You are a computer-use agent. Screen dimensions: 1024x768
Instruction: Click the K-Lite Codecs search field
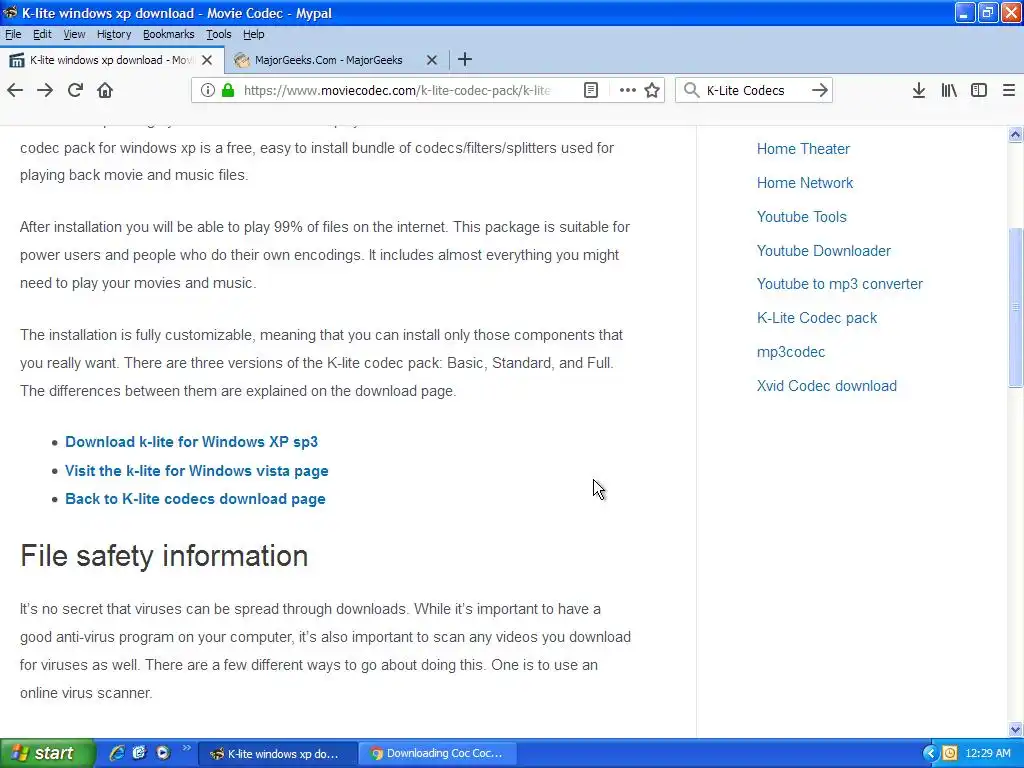(x=756, y=90)
